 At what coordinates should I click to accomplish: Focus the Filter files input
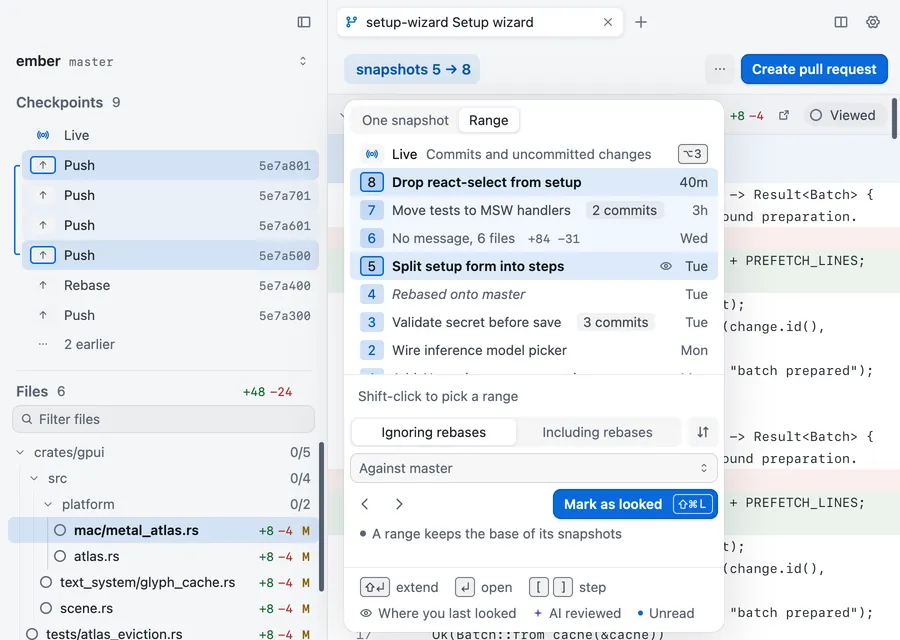click(164, 419)
